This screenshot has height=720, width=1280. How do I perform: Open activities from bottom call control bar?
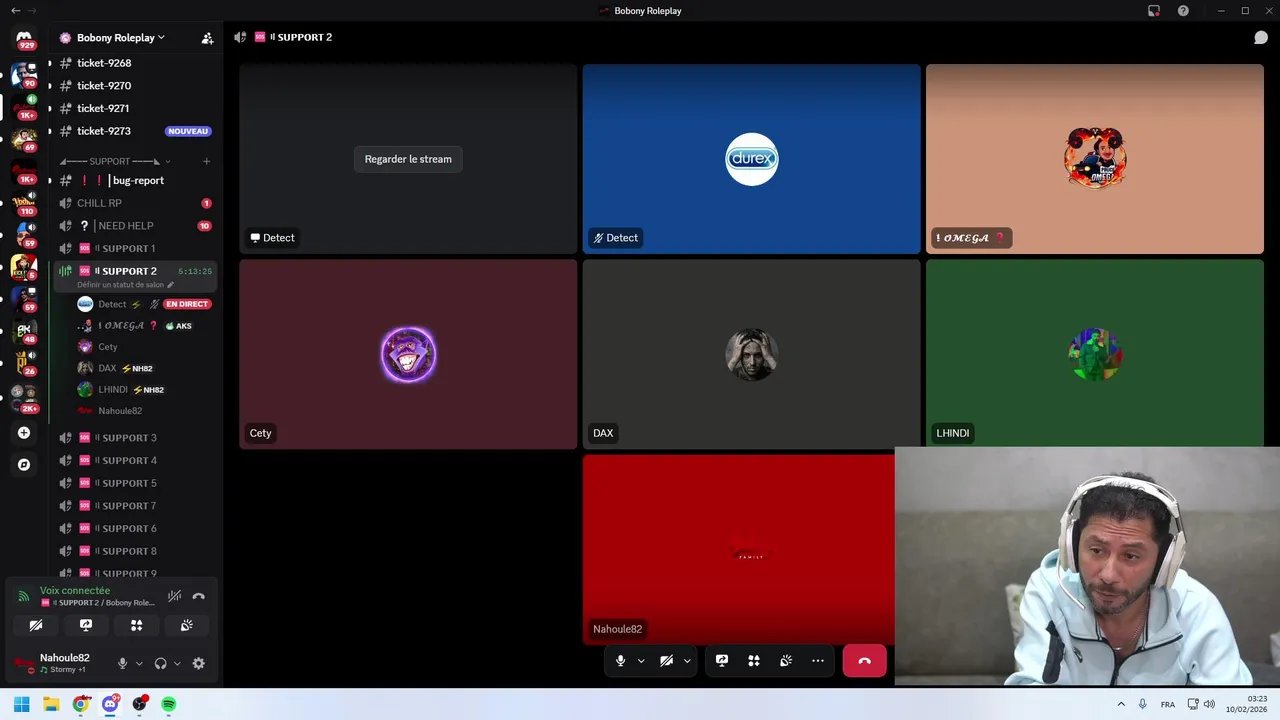[754, 661]
